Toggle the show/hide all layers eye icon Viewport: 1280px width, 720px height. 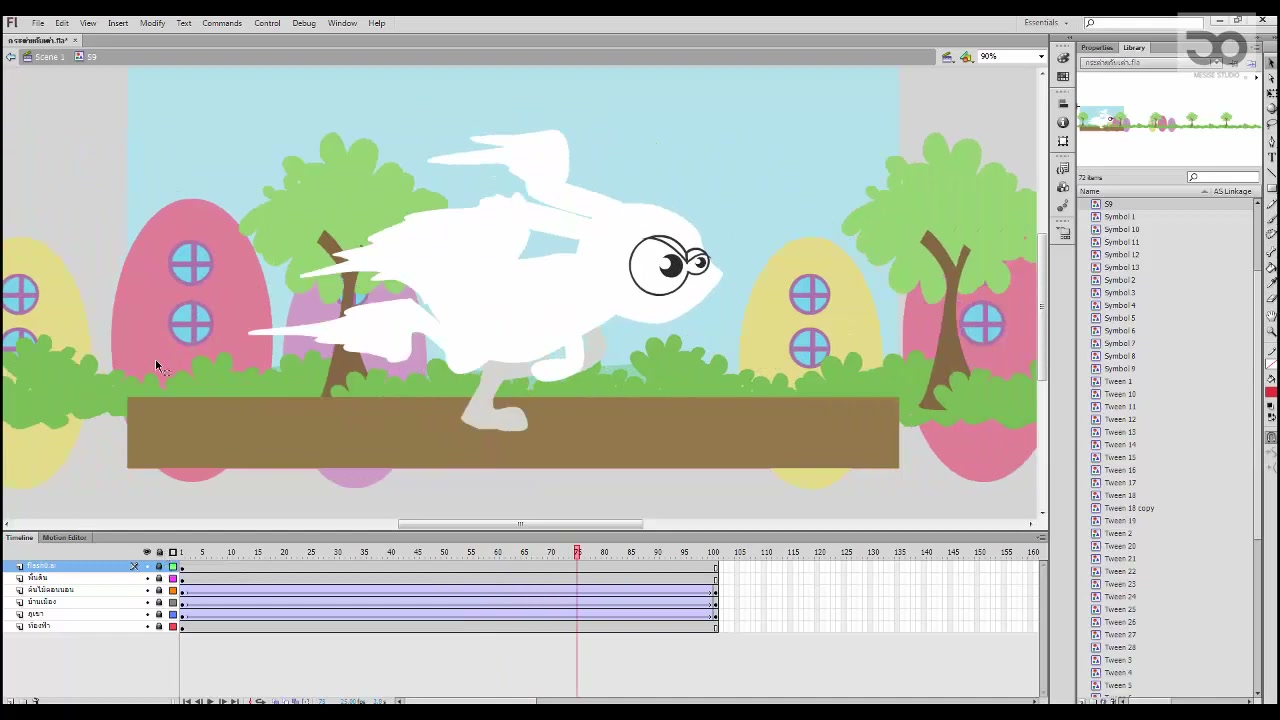click(x=147, y=552)
